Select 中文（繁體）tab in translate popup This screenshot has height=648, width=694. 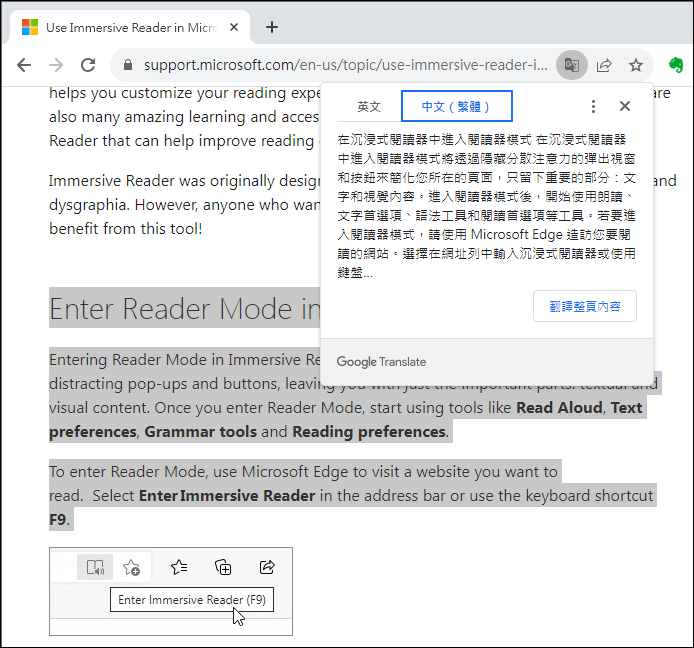click(x=456, y=106)
